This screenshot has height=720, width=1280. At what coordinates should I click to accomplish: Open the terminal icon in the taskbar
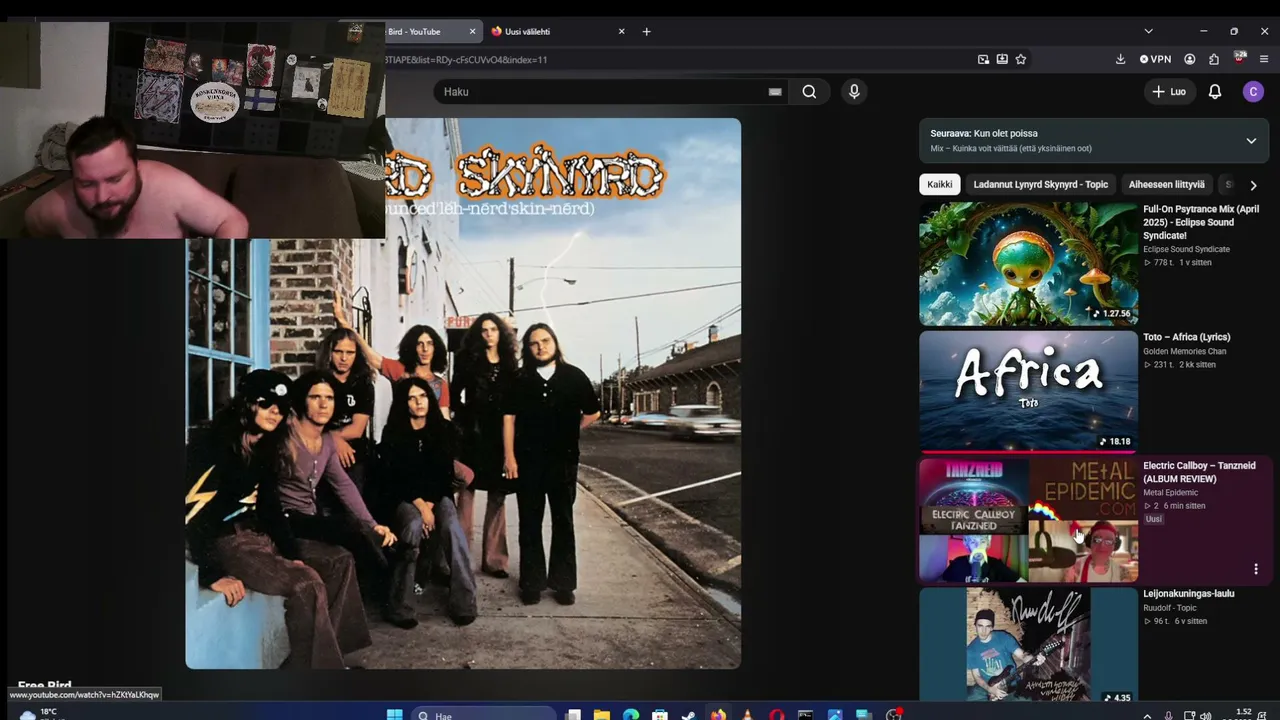tap(806, 715)
